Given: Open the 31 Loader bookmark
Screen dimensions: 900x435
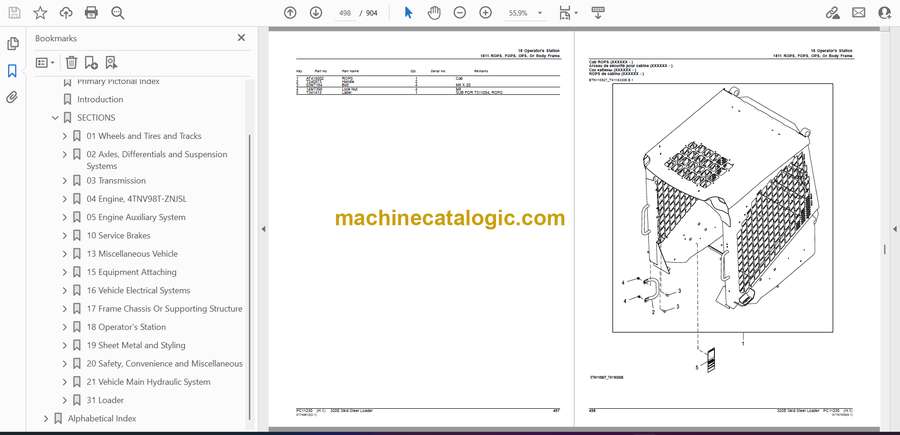Looking at the screenshot, I should tap(104, 400).
